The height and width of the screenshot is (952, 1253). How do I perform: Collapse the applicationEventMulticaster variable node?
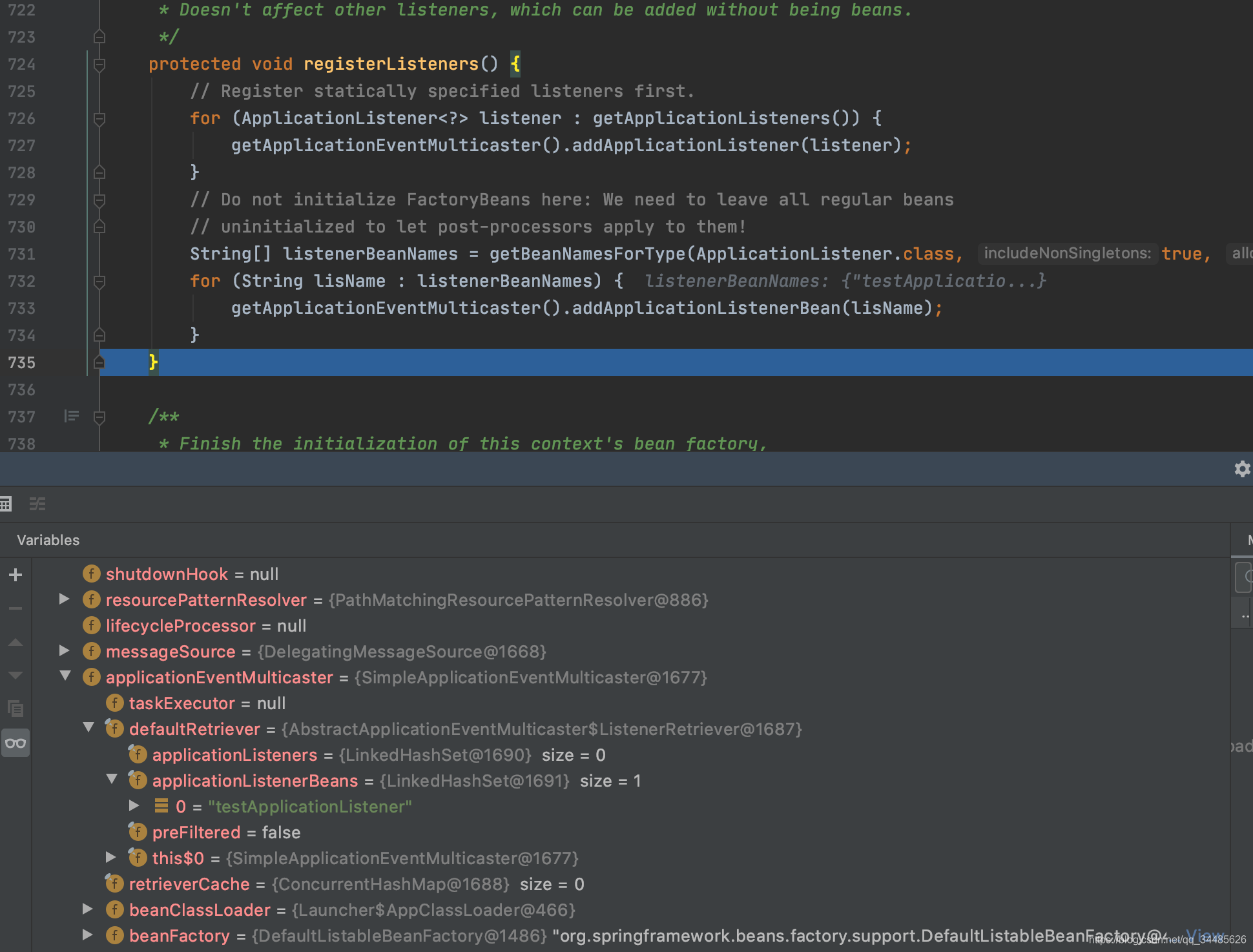pos(65,676)
